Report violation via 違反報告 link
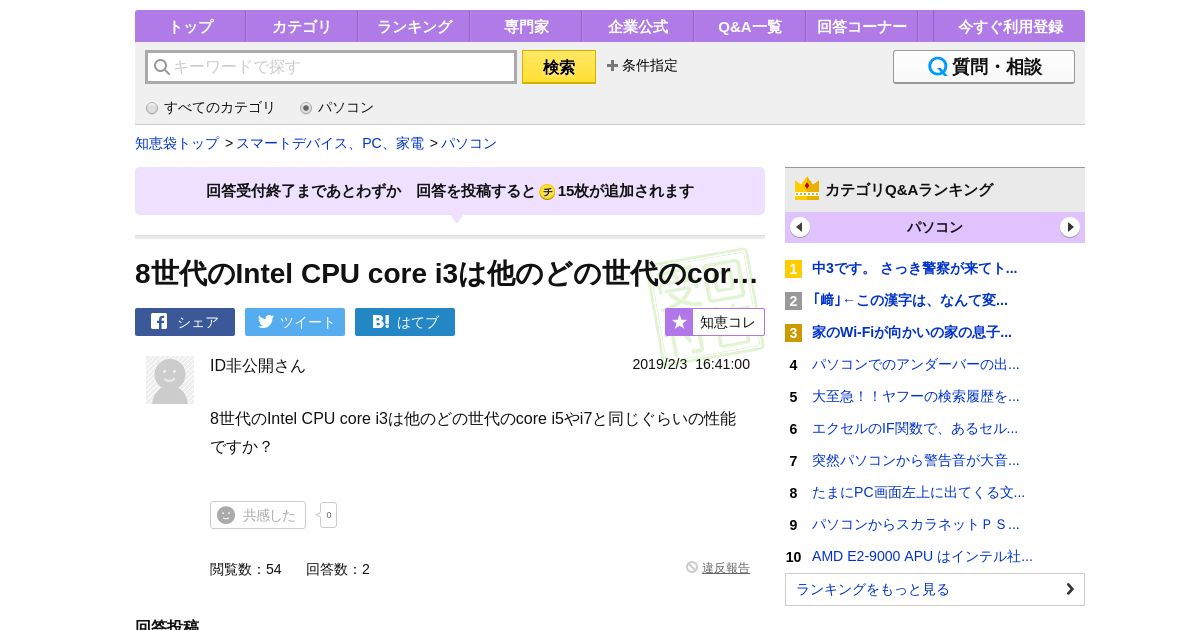Screen dimensions: 1200x630 (x=725, y=568)
